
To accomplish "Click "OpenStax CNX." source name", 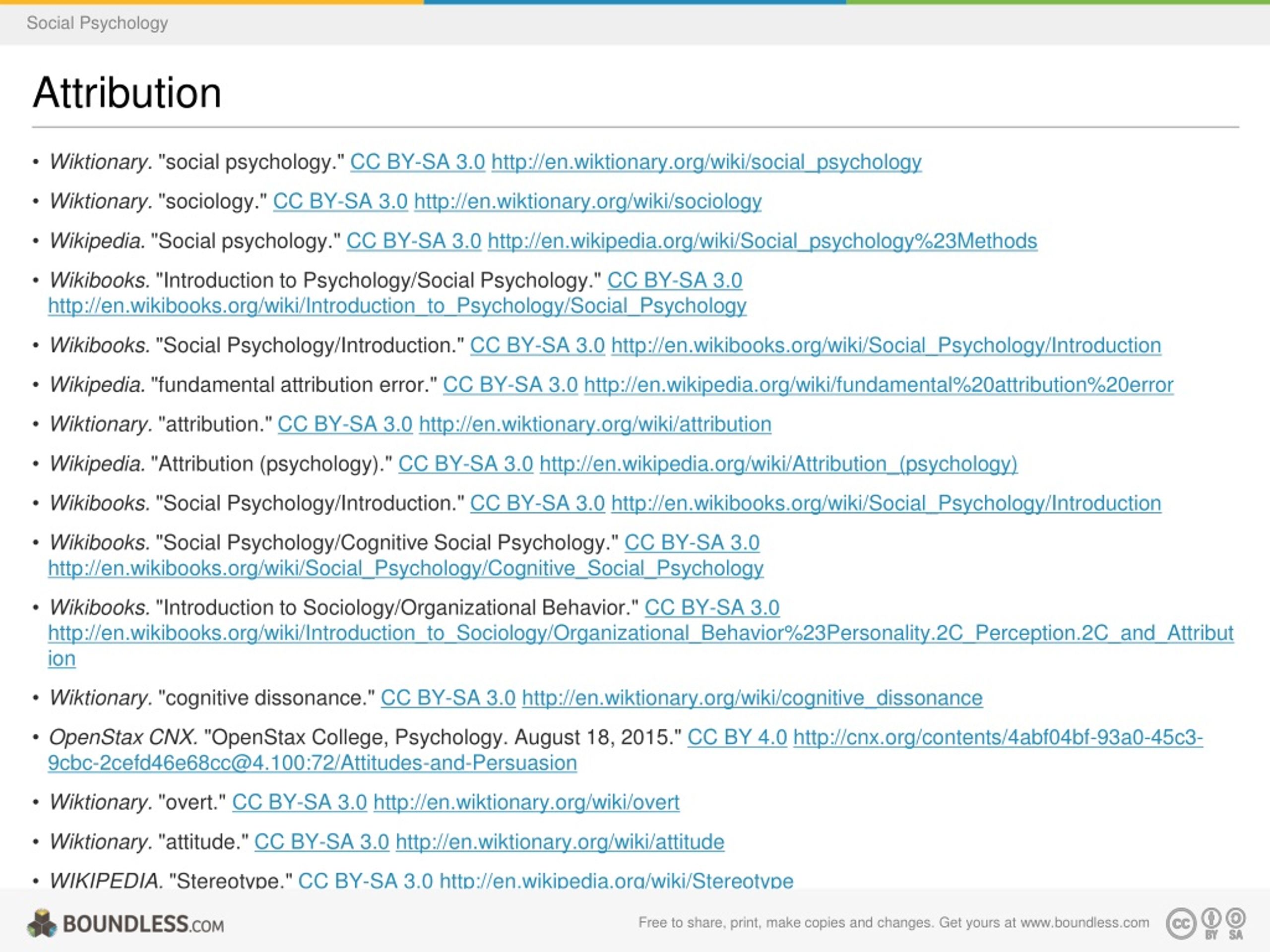I will [x=123, y=737].
